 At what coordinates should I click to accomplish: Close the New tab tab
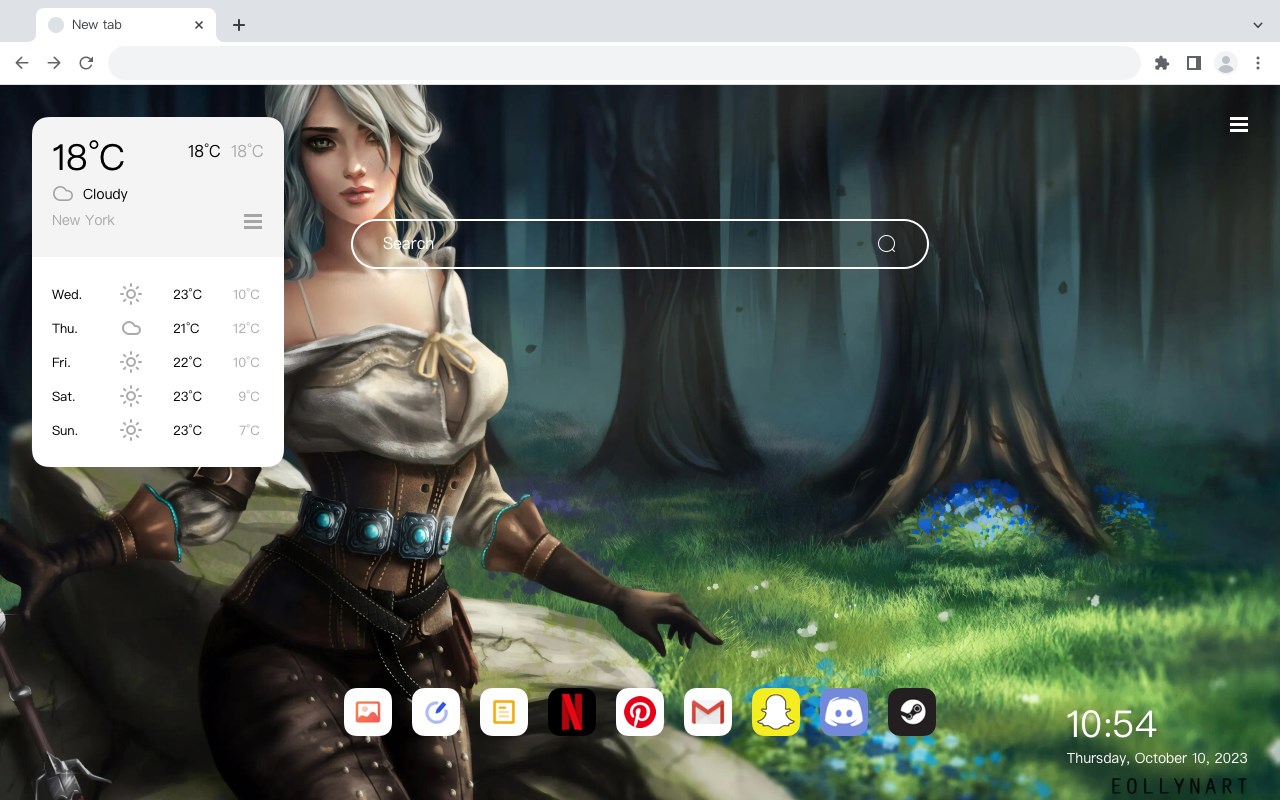tap(200, 25)
